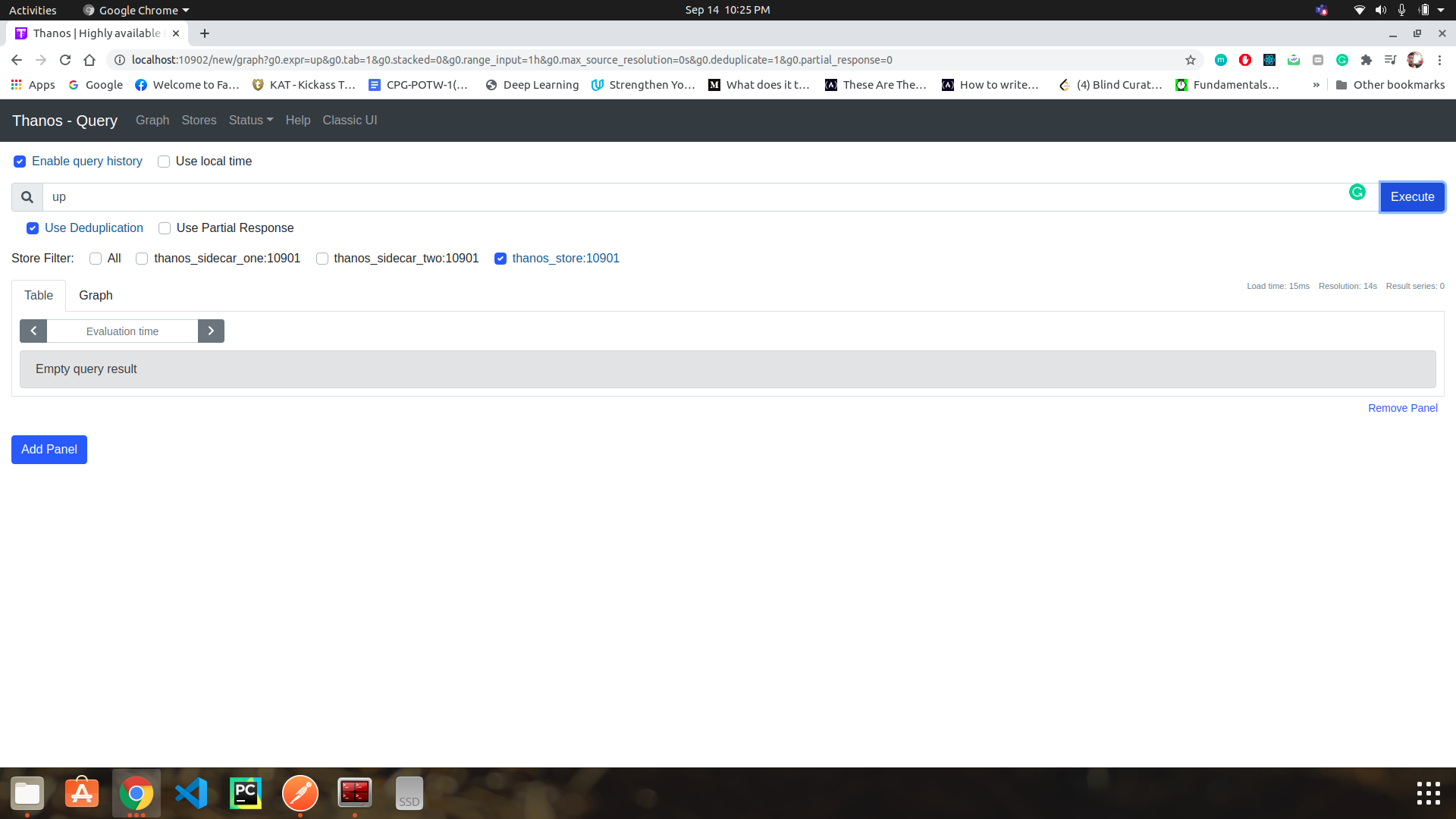Bookmark this page with star icon
Image resolution: width=1456 pixels, height=819 pixels.
1191,60
